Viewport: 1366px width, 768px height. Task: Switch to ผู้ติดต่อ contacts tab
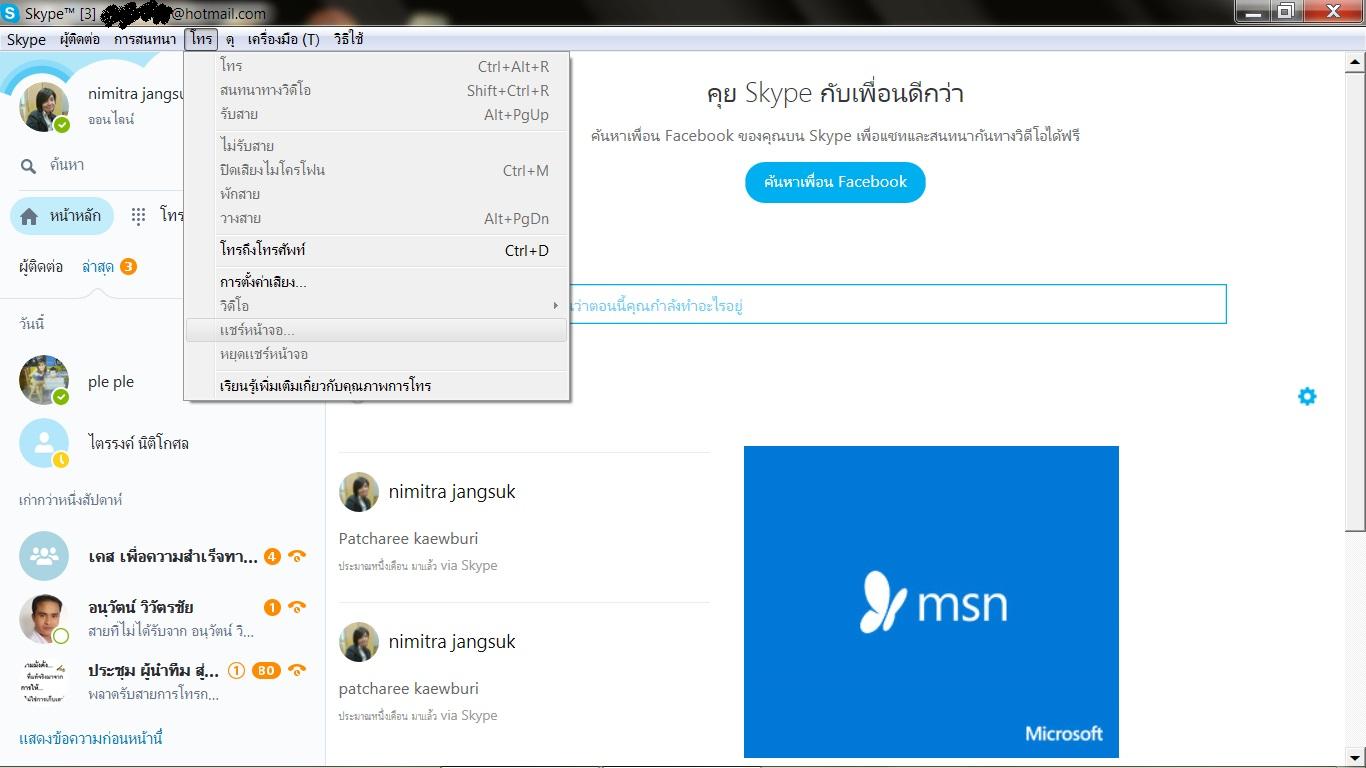click(41, 267)
